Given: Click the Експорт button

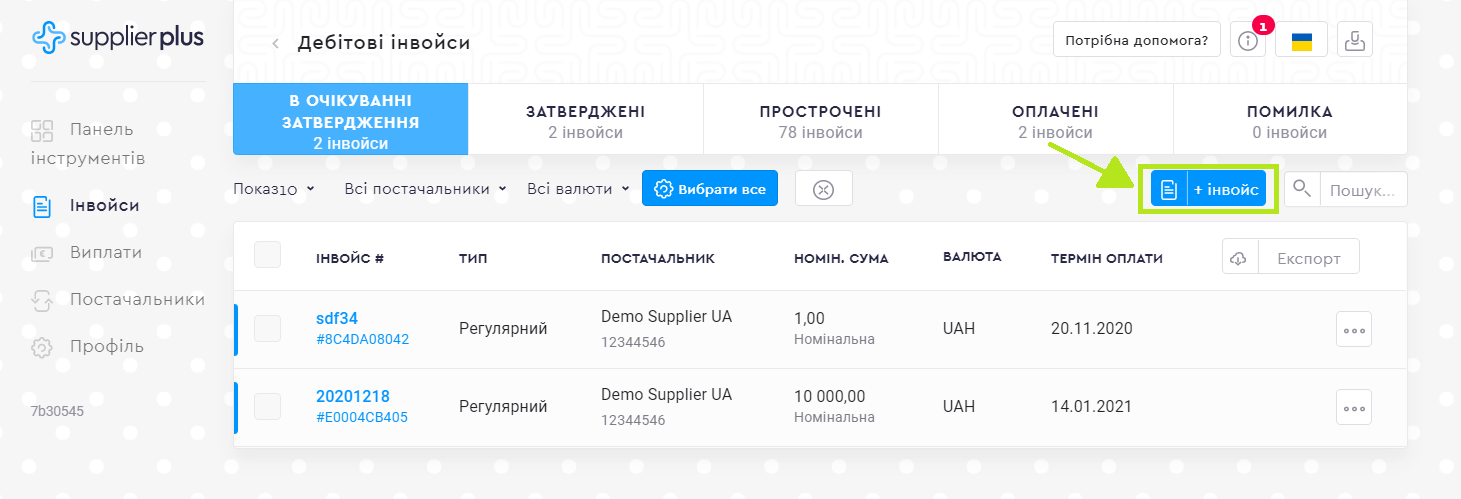Looking at the screenshot, I should (1308, 258).
